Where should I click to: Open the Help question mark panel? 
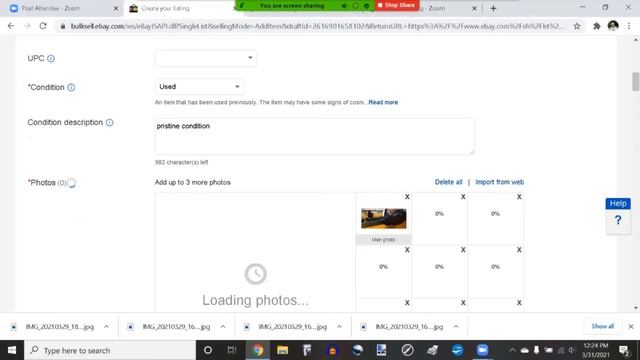(x=618, y=220)
